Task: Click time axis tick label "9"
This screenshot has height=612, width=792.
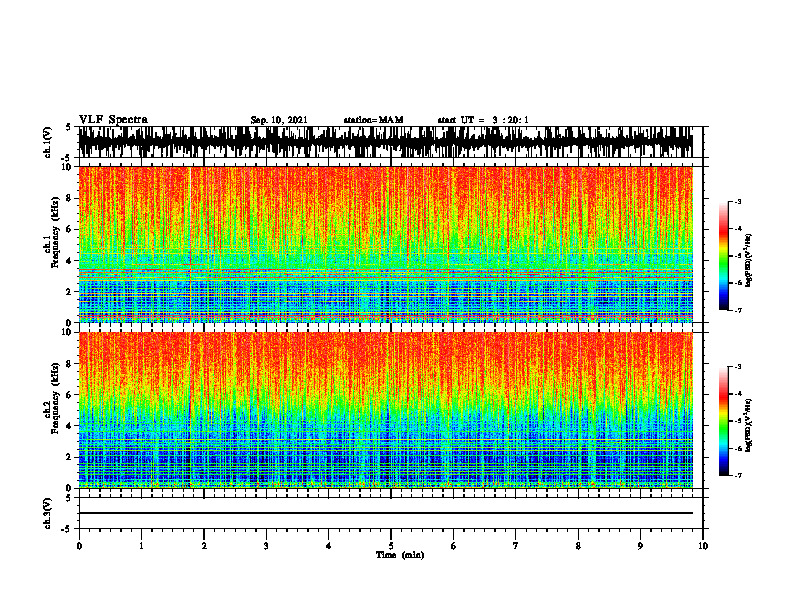Action: pyautogui.click(x=640, y=546)
